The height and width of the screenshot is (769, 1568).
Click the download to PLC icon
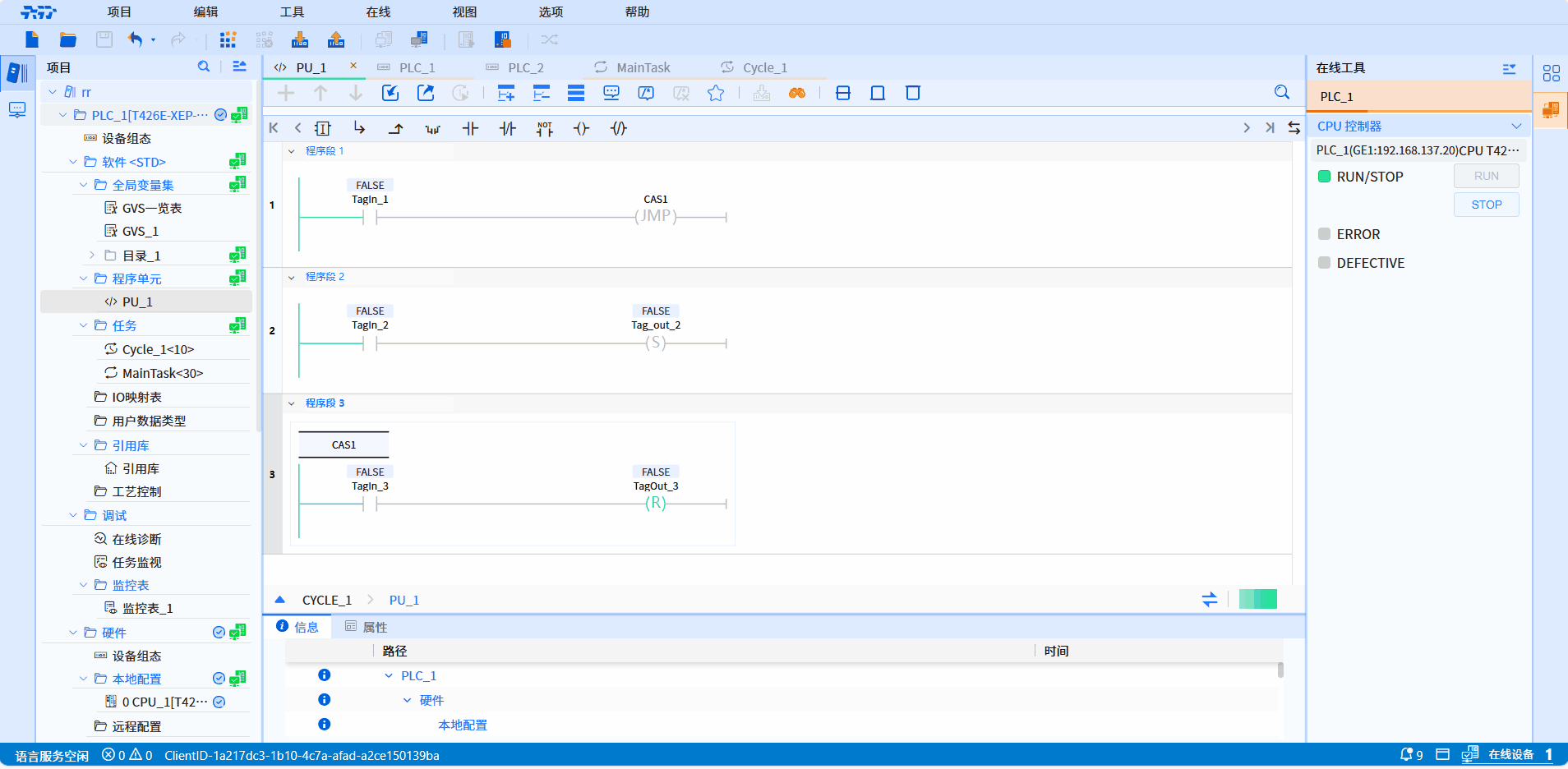coord(300,39)
